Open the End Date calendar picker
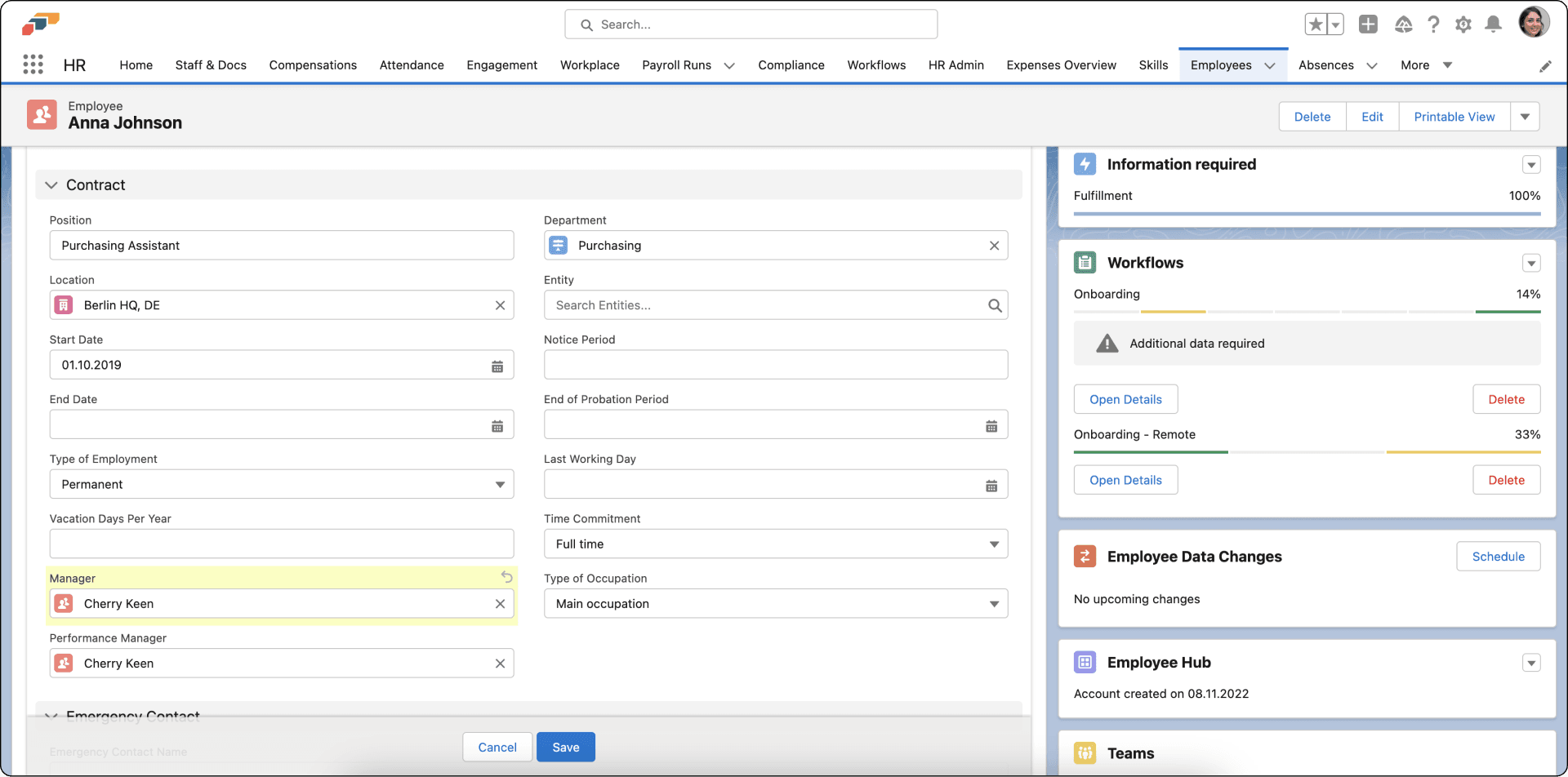This screenshot has height=777, width=1568. [x=497, y=426]
